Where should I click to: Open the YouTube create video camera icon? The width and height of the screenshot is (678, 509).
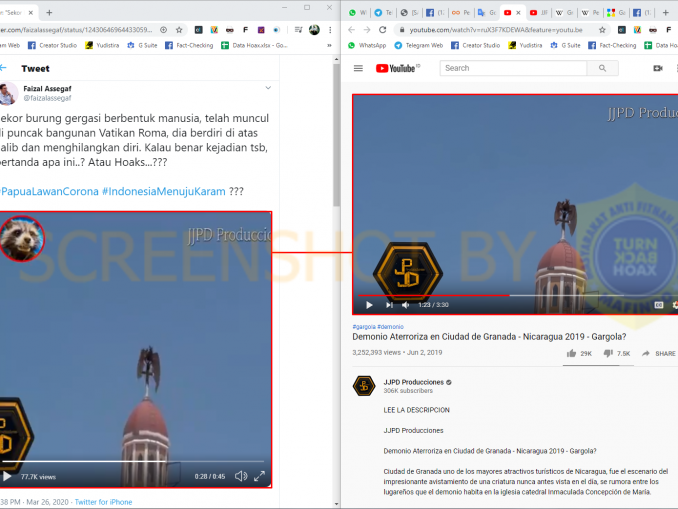click(x=658, y=68)
